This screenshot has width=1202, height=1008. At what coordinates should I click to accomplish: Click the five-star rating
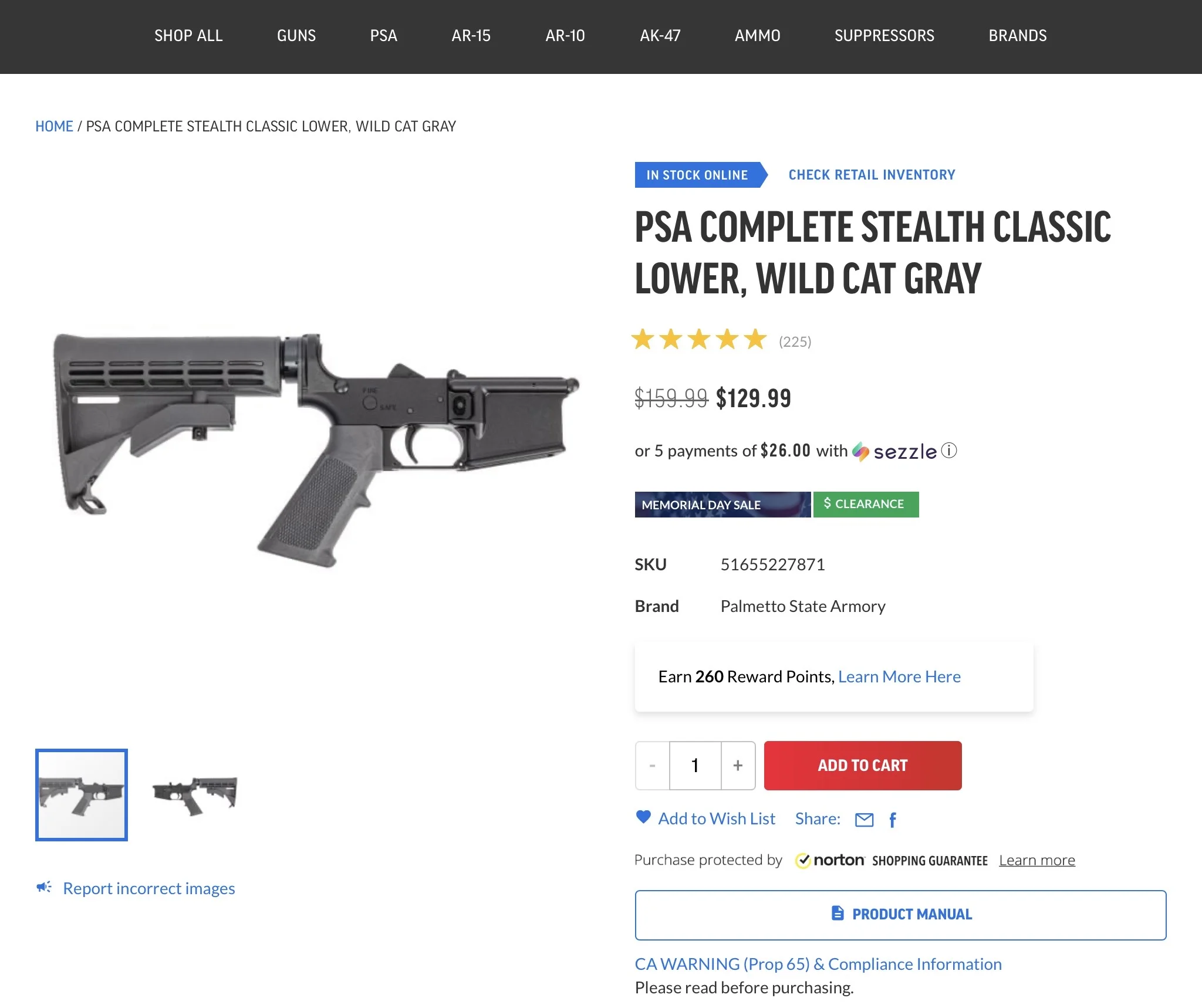coord(698,339)
